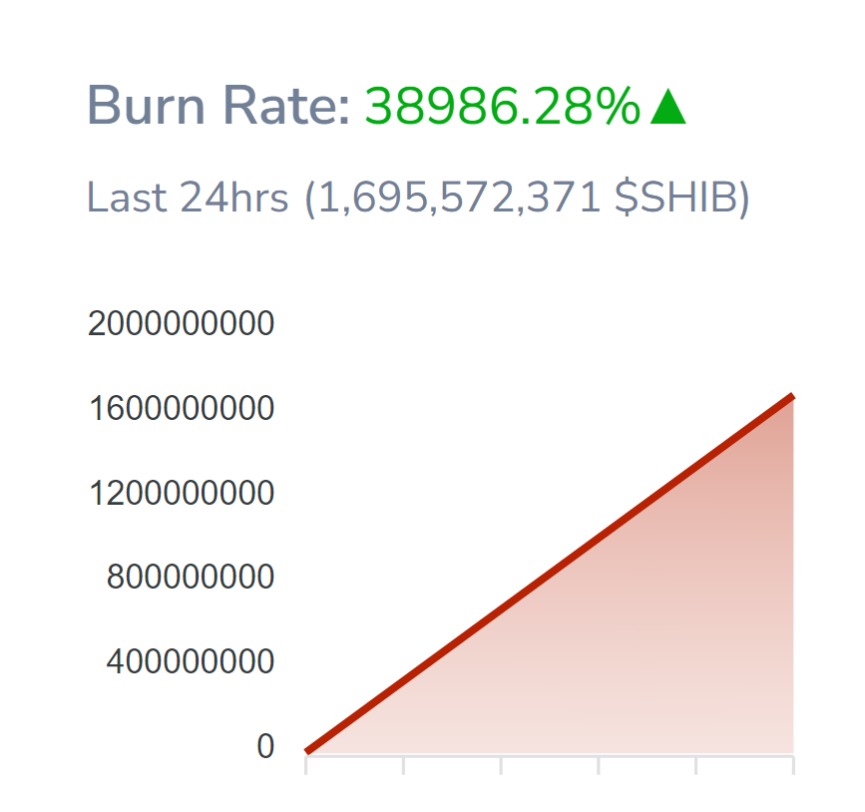Click the red burn chart line
Screen dimensions: 865x812
549,574
